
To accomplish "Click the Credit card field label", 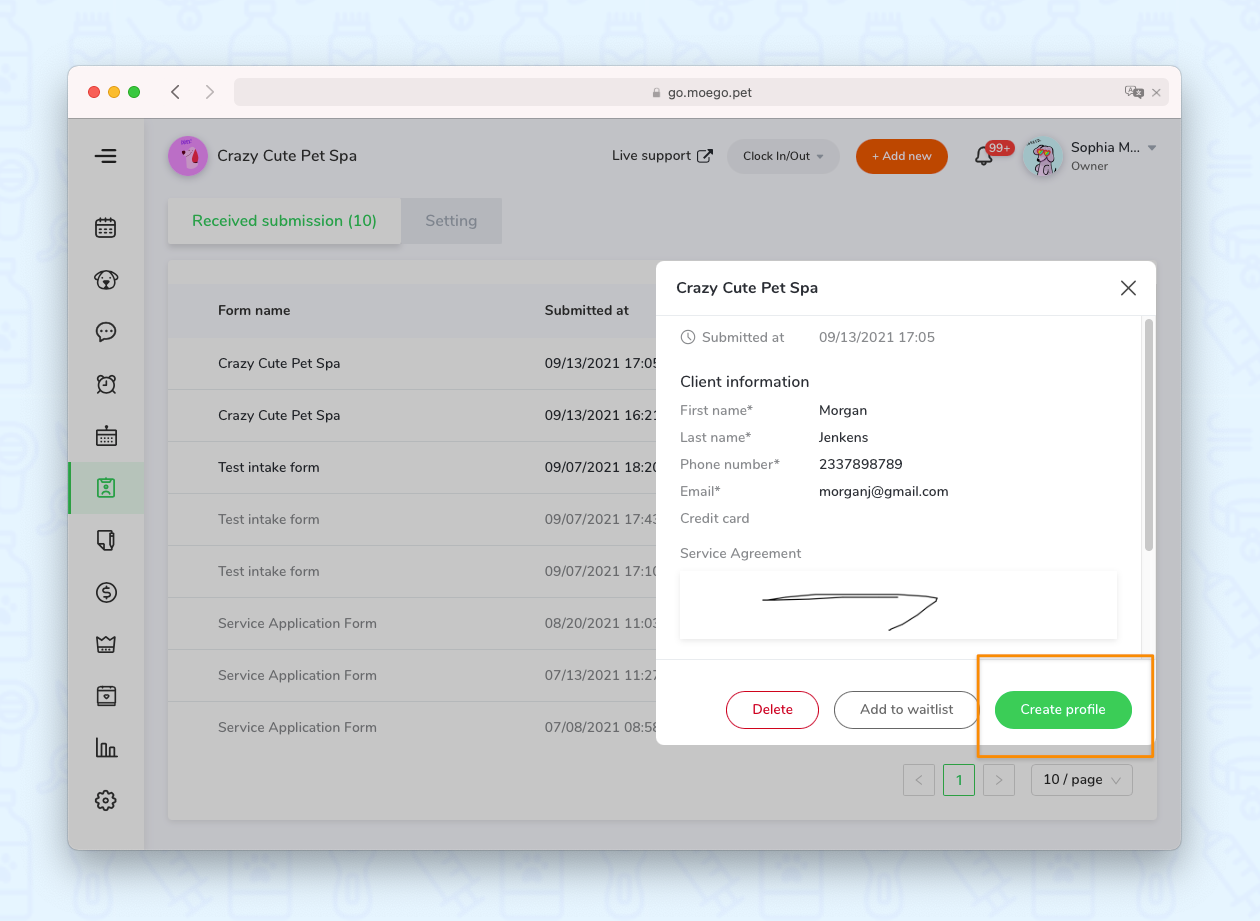I will click(x=714, y=519).
